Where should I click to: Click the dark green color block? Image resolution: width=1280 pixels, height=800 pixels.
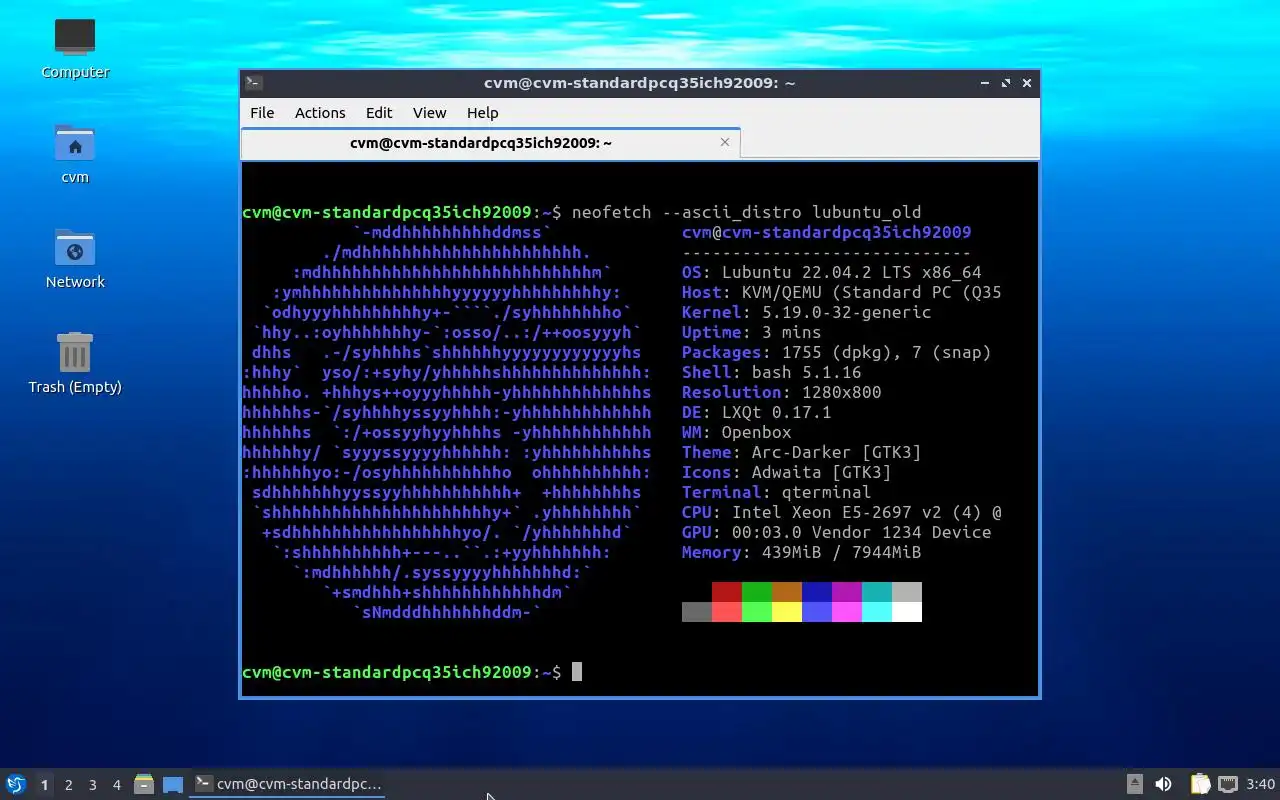coord(757,592)
